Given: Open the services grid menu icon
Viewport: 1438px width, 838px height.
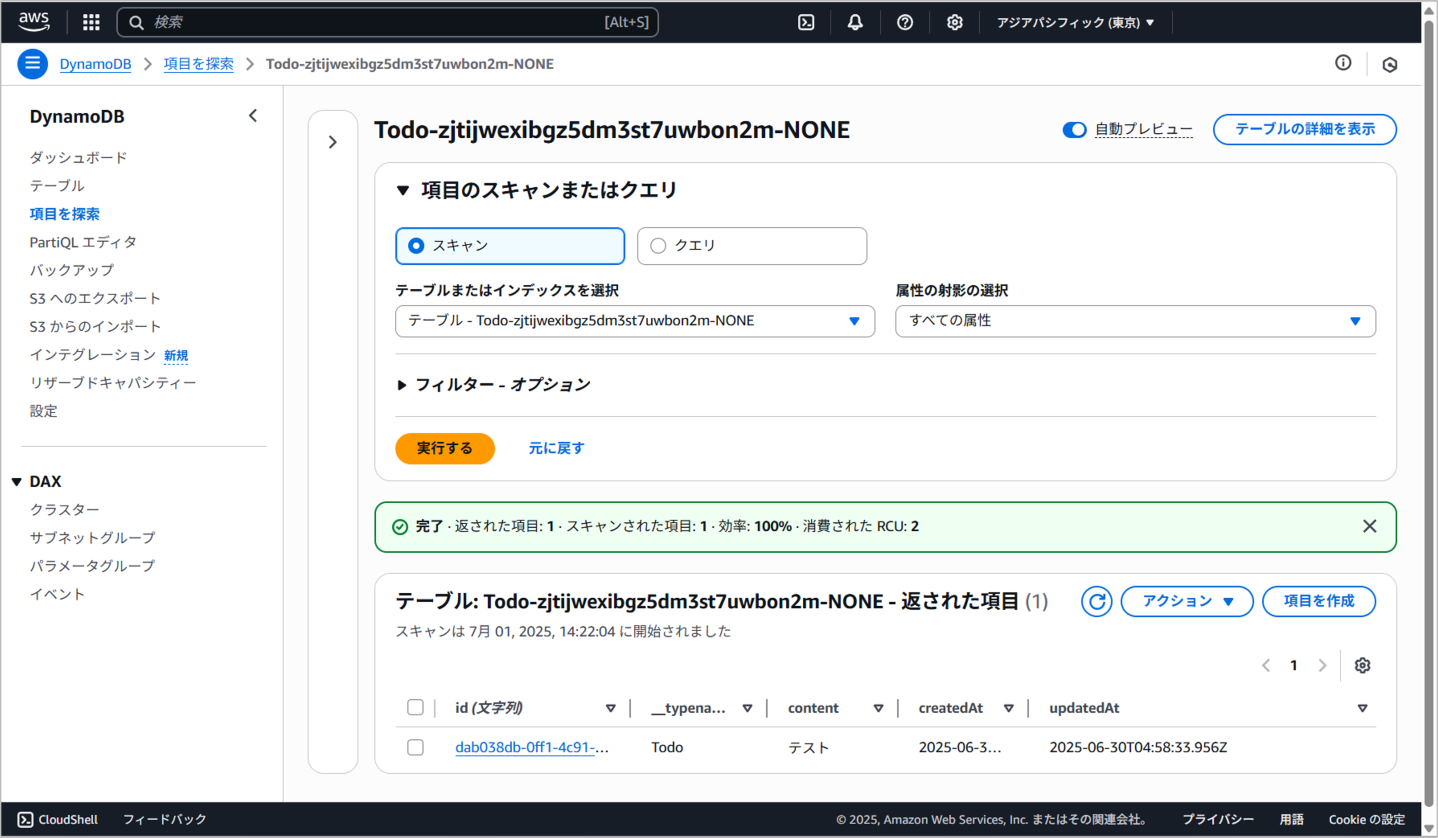Looking at the screenshot, I should (x=91, y=22).
